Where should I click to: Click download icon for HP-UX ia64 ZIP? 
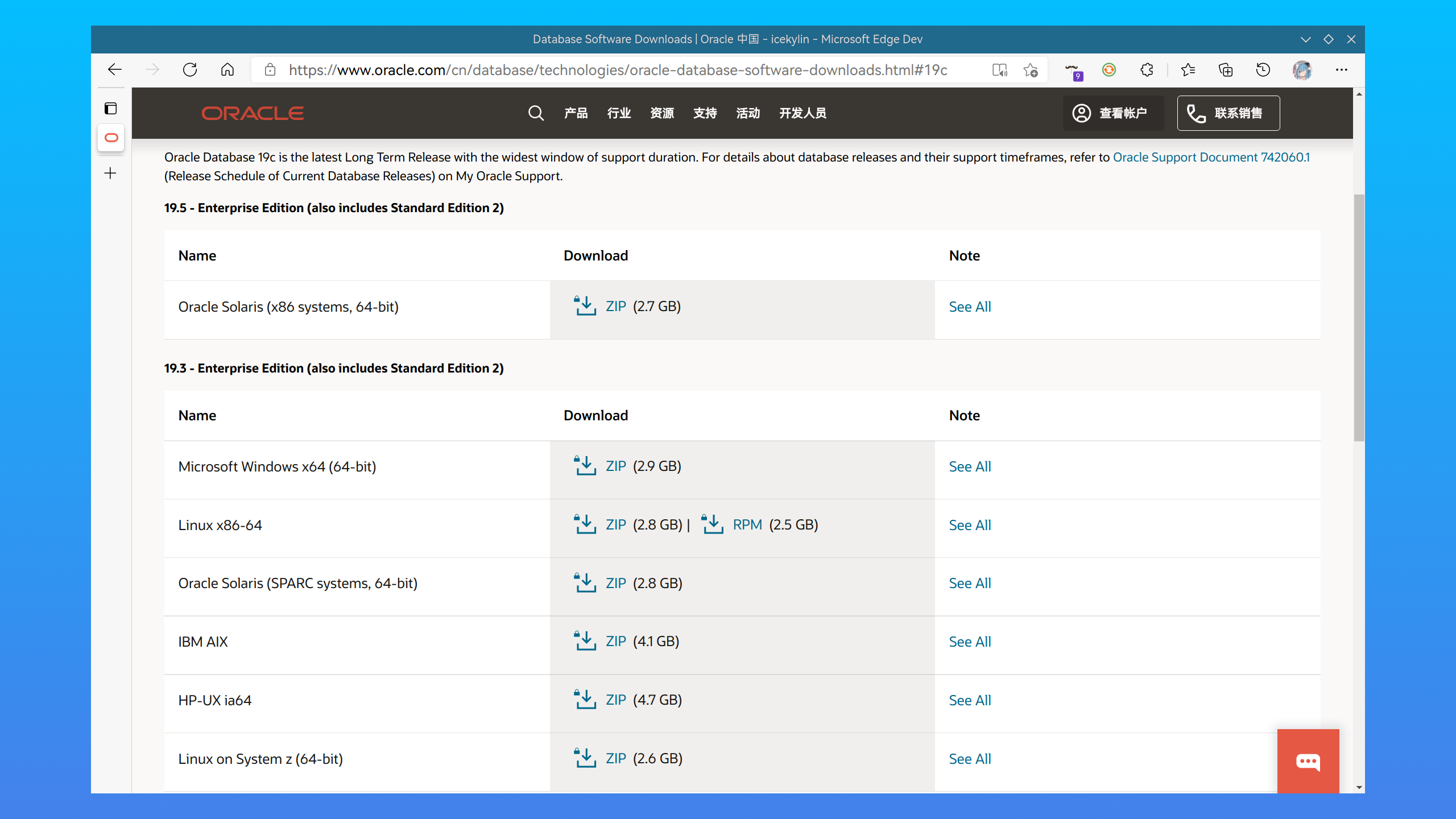(585, 699)
